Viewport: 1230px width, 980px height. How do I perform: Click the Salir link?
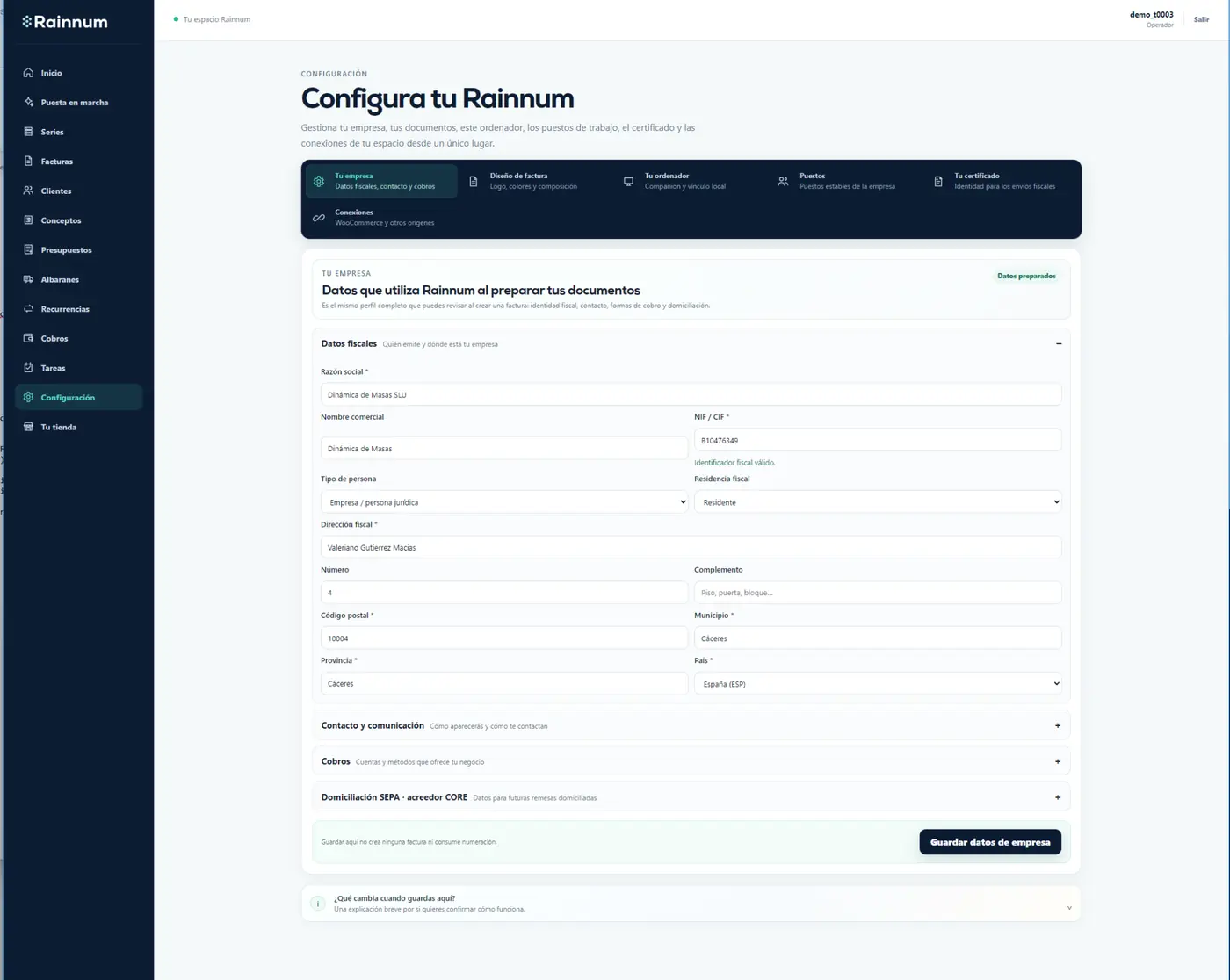point(1201,19)
